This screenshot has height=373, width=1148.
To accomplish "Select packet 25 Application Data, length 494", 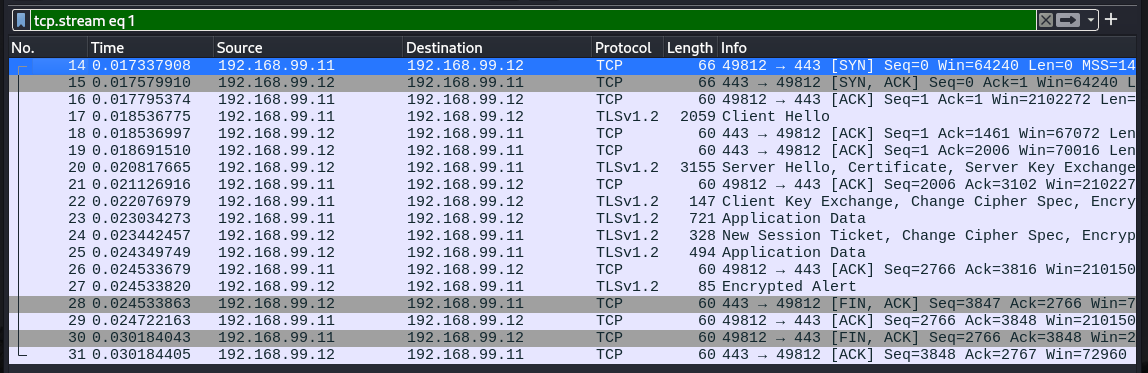I will (x=573, y=253).
